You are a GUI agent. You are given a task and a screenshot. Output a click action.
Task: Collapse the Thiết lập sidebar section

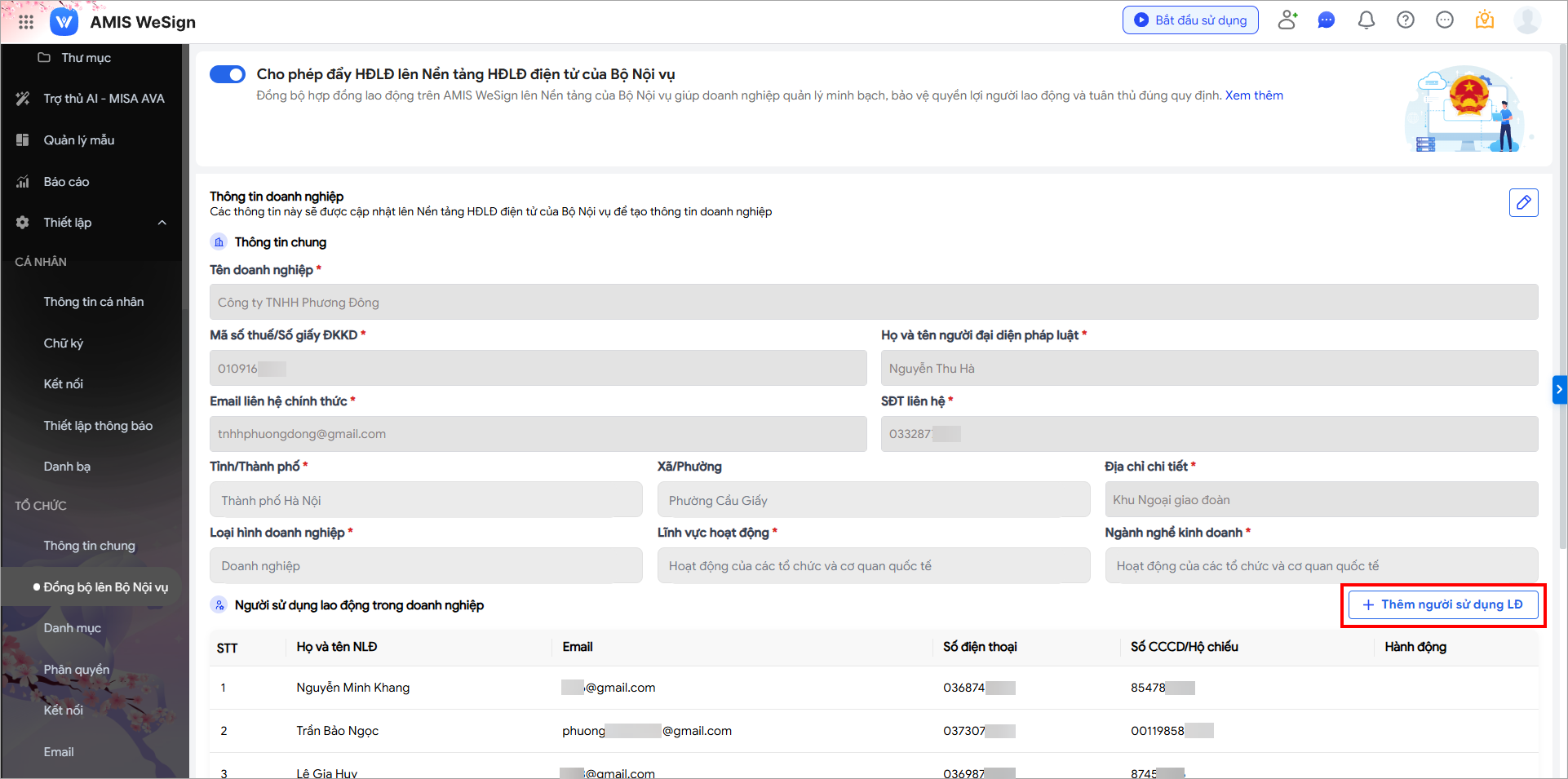[162, 223]
